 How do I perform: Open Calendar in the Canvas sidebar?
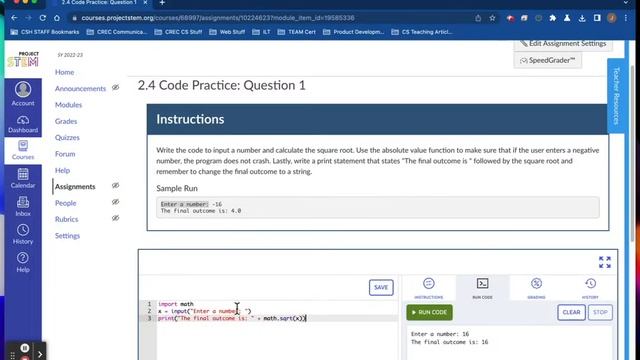pos(23,178)
